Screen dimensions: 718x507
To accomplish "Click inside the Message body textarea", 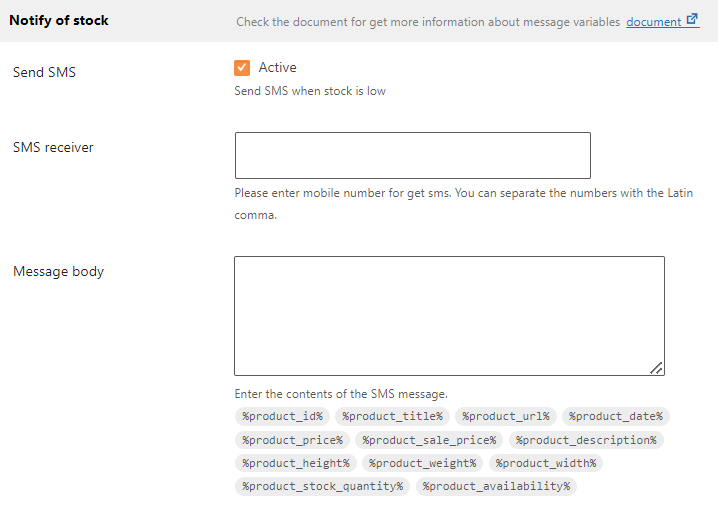I will [449, 316].
